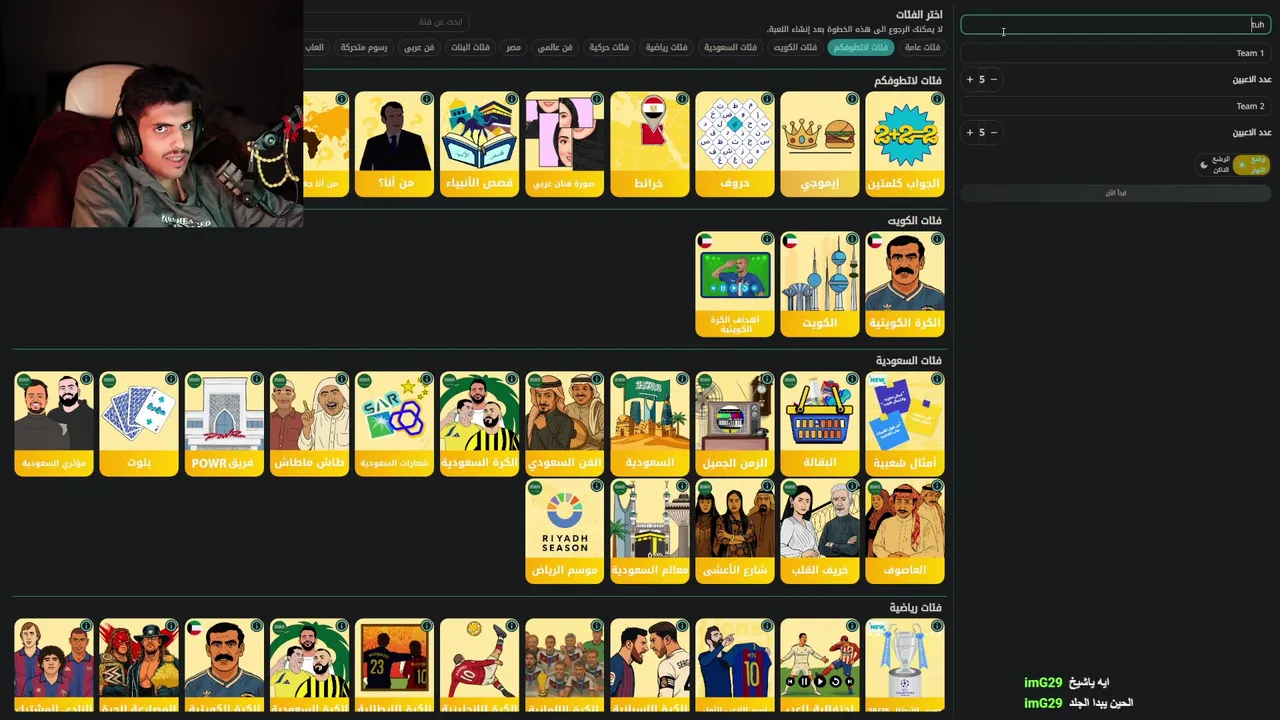The width and height of the screenshot is (1280, 720).
Task: Open info icon on فريق POWR card
Action: point(257,379)
